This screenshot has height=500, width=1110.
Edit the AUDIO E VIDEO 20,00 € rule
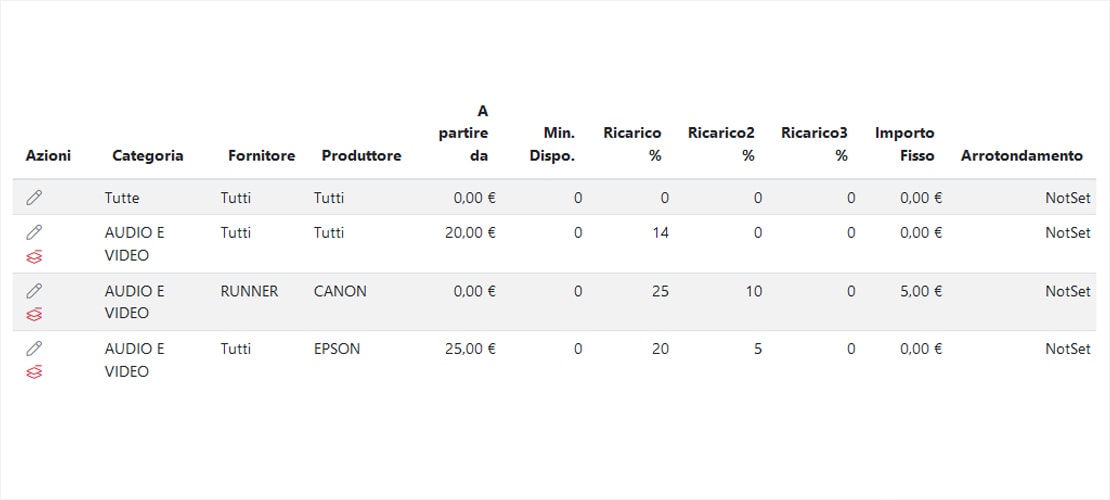pyautogui.click(x=34, y=232)
